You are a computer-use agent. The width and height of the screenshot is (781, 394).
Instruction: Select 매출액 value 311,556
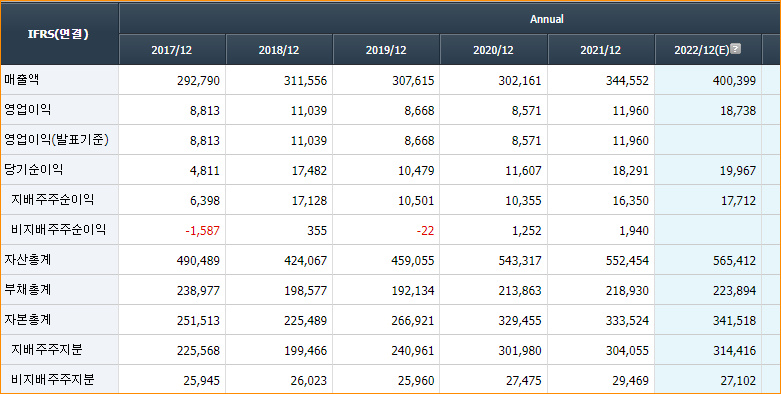[305, 81]
